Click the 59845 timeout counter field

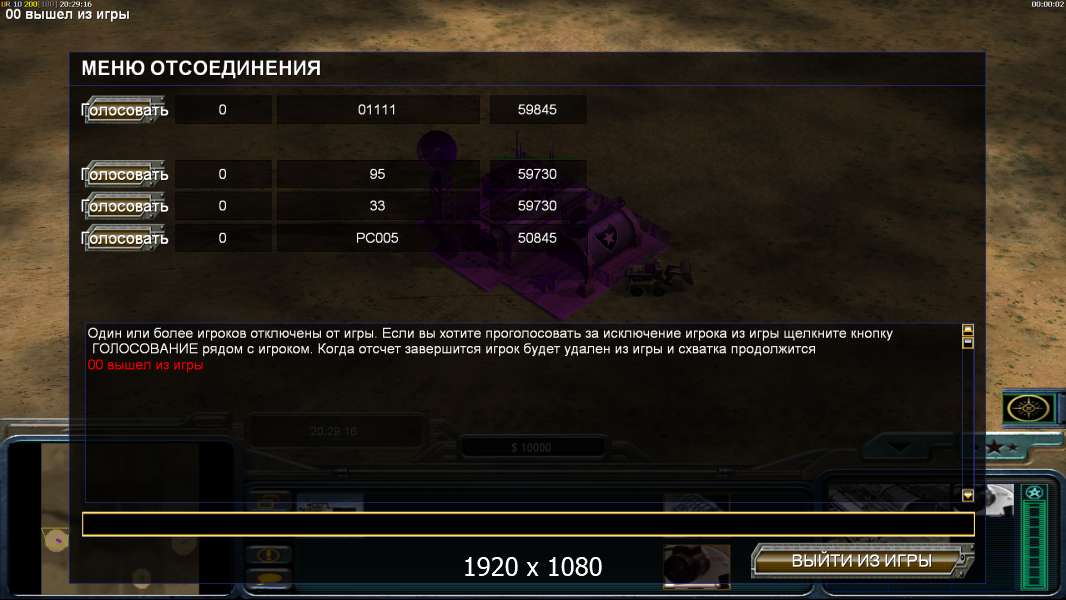537,109
